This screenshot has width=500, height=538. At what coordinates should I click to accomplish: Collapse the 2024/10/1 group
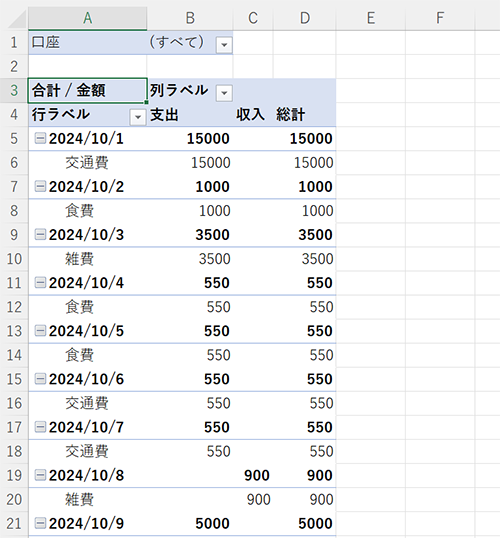coord(40,138)
